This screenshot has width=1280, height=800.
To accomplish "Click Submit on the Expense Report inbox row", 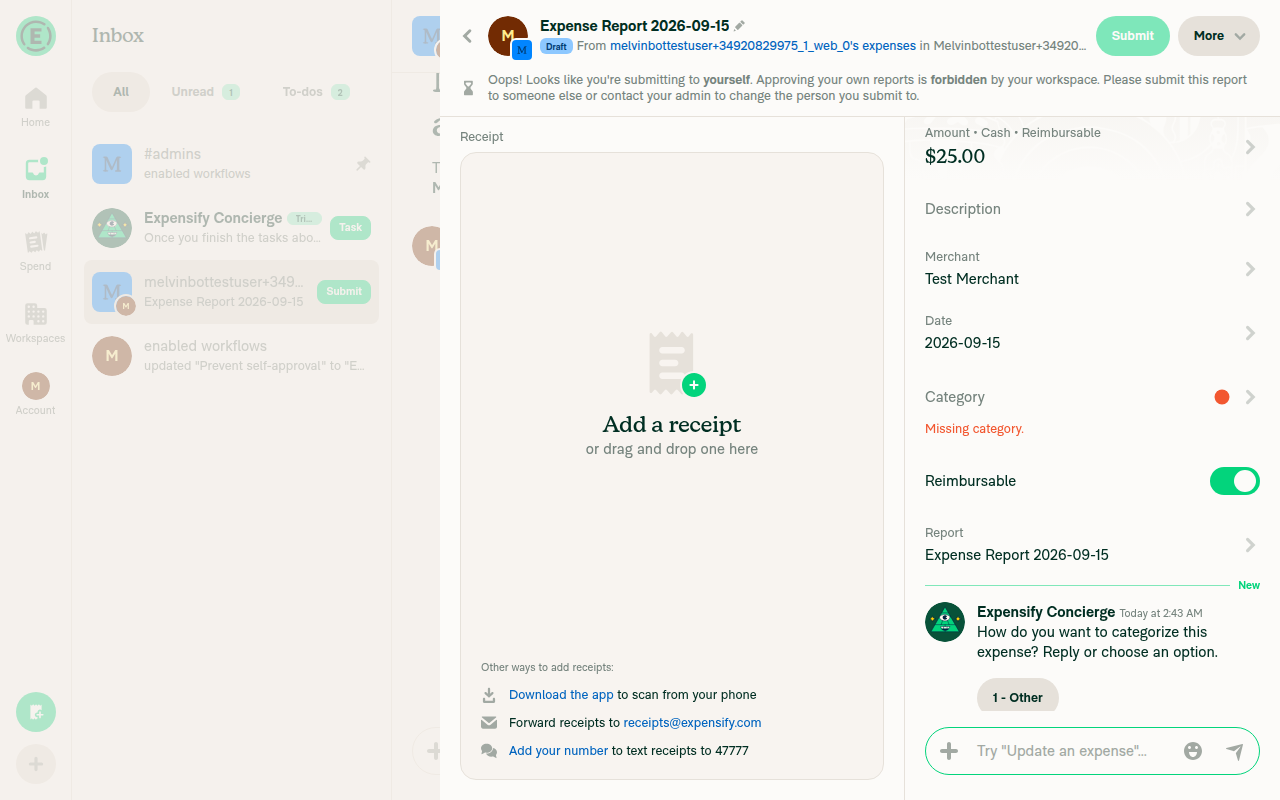I will 344,292.
